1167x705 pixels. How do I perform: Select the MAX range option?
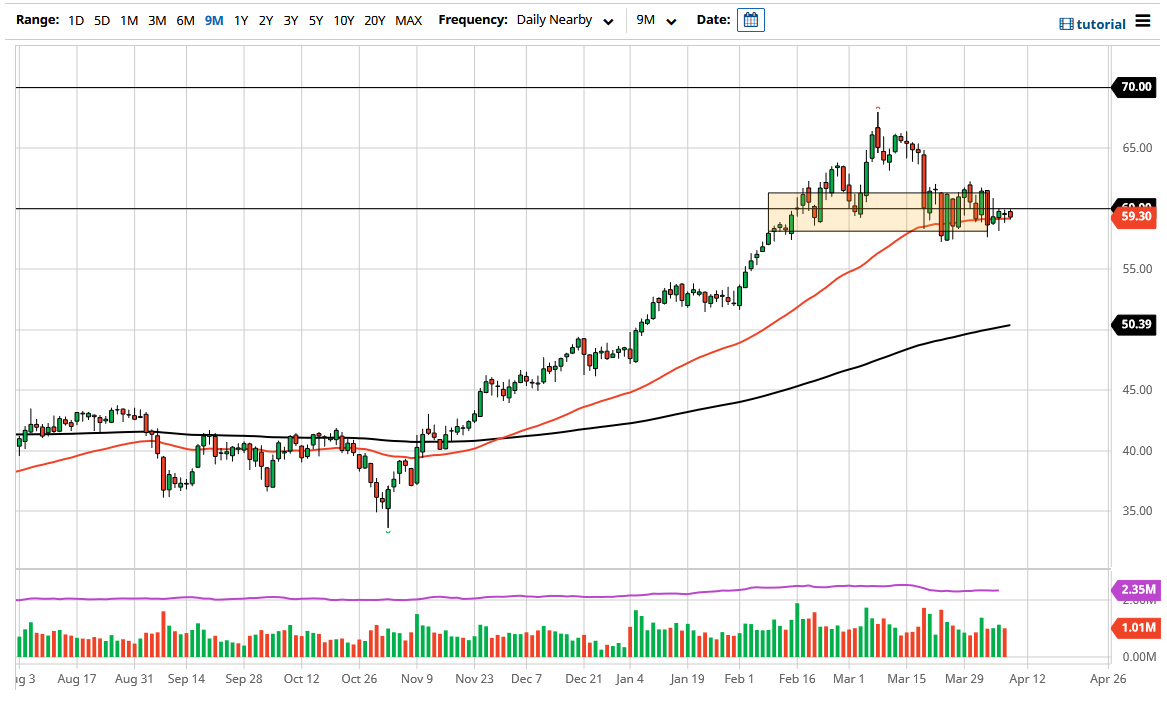408,20
